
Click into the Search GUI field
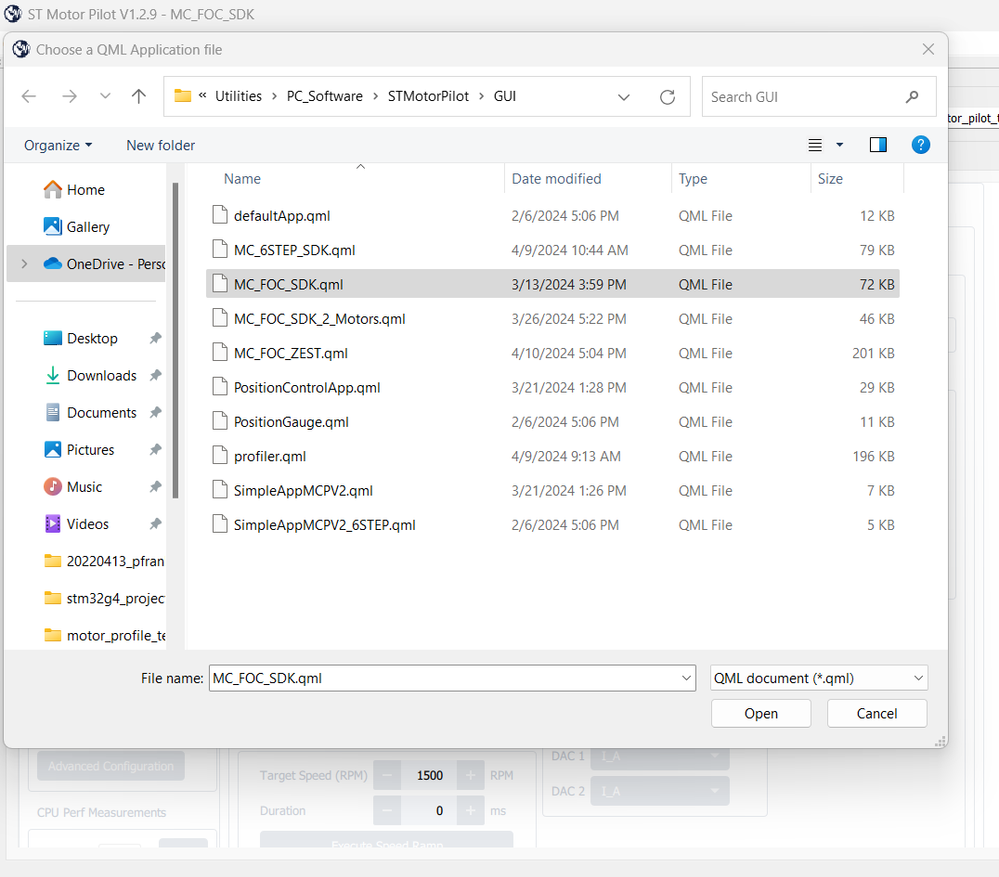click(x=819, y=97)
